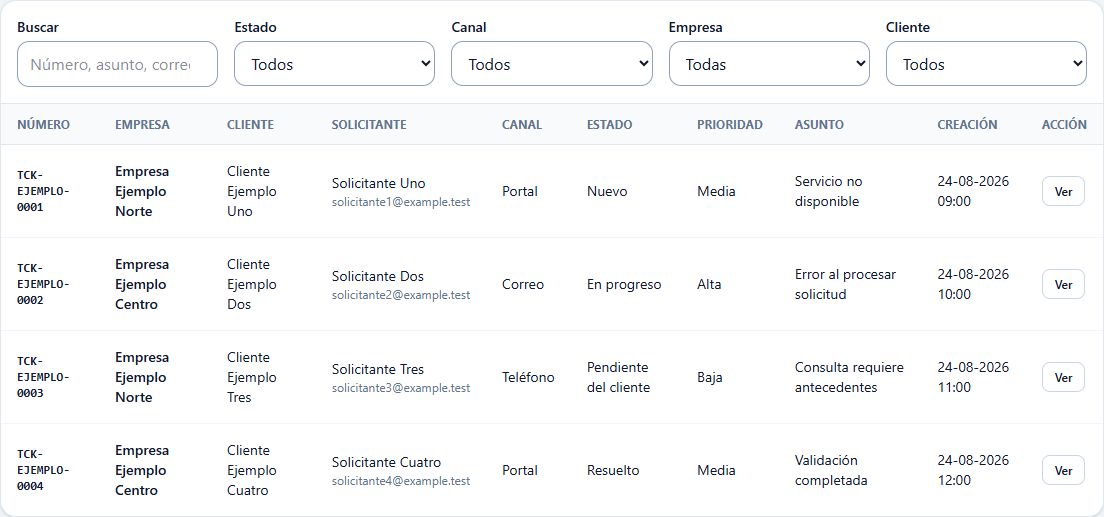Click the Alta priority cell
The image size is (1104, 517).
[709, 285]
